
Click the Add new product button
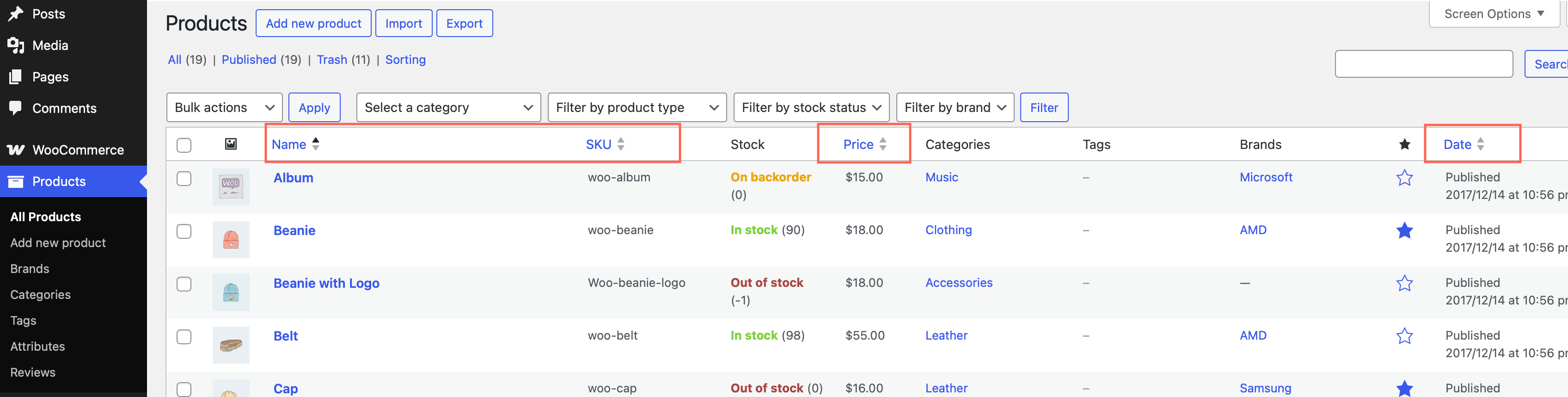313,23
